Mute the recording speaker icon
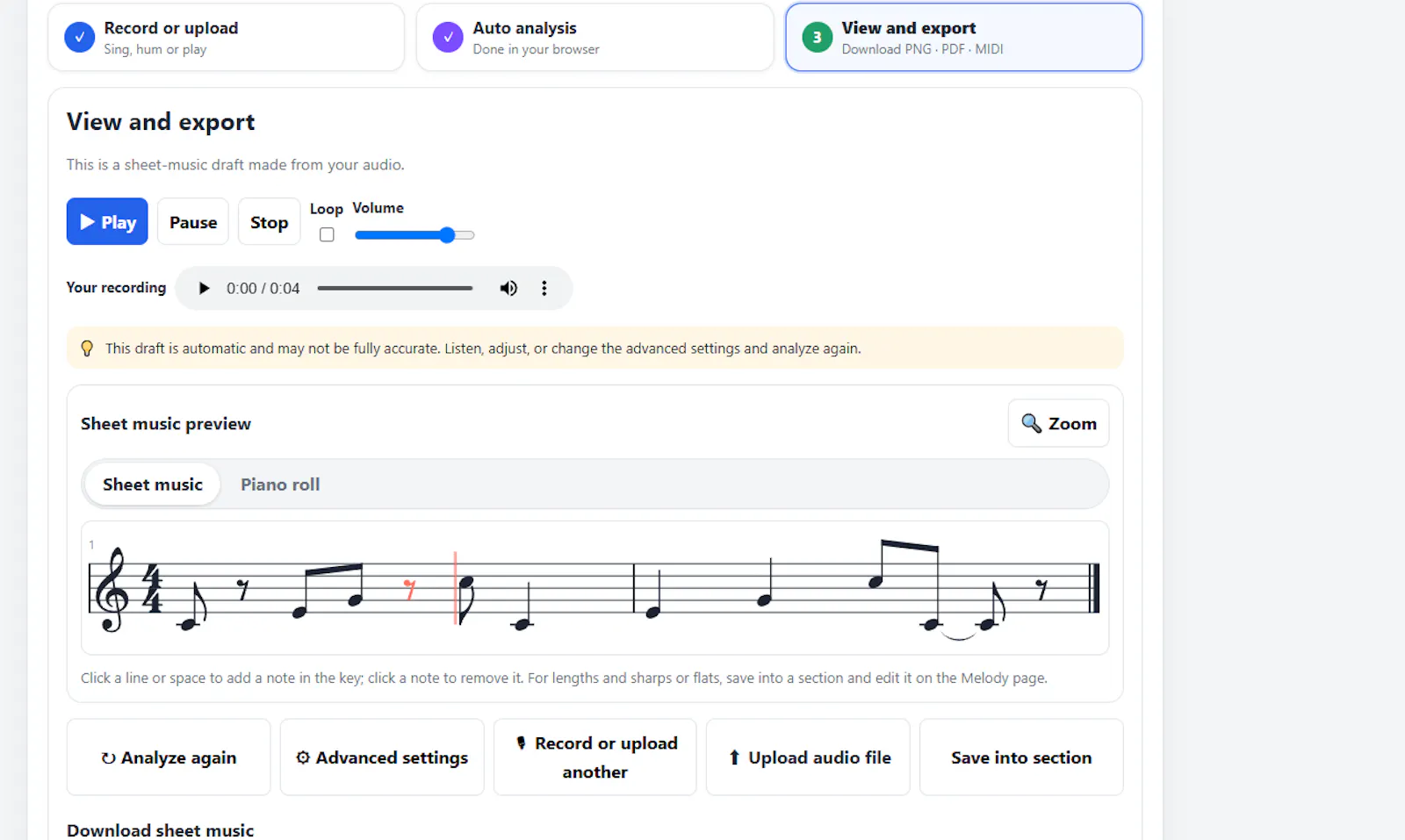 point(508,288)
